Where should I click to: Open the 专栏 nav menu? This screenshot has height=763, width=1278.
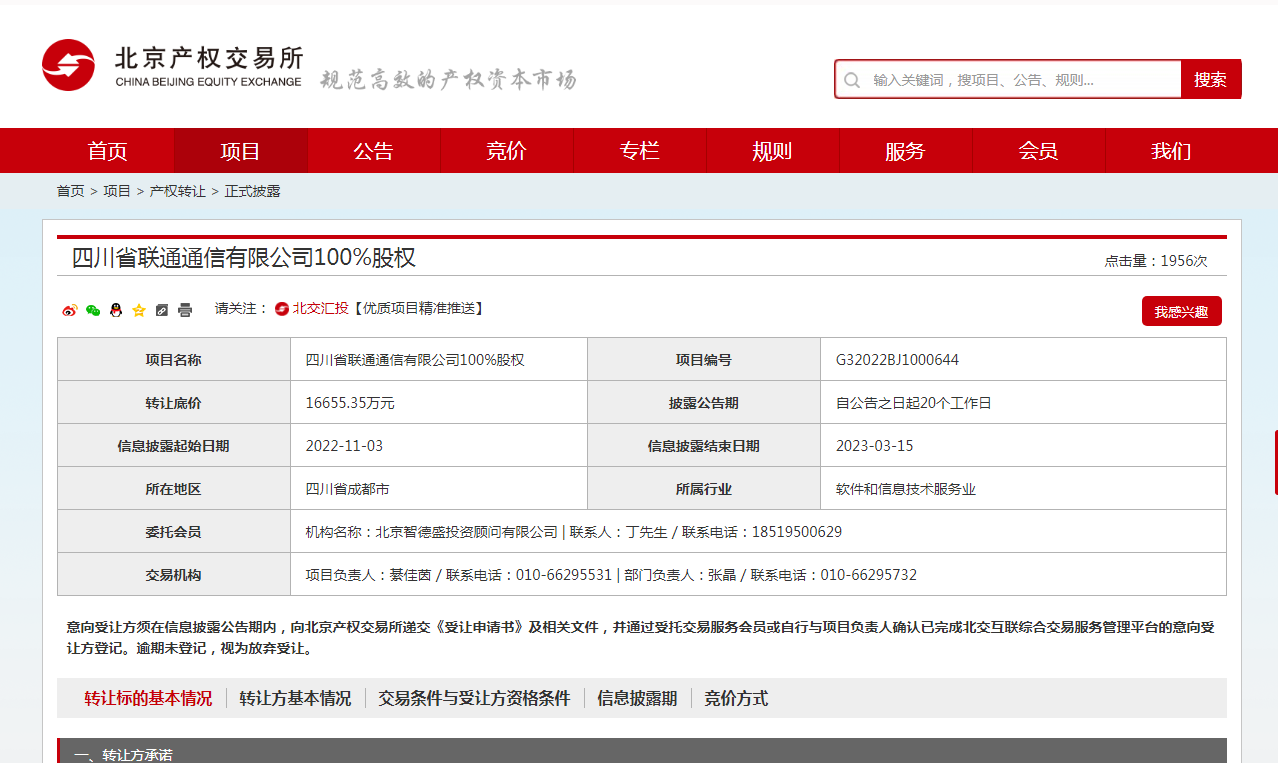640,151
